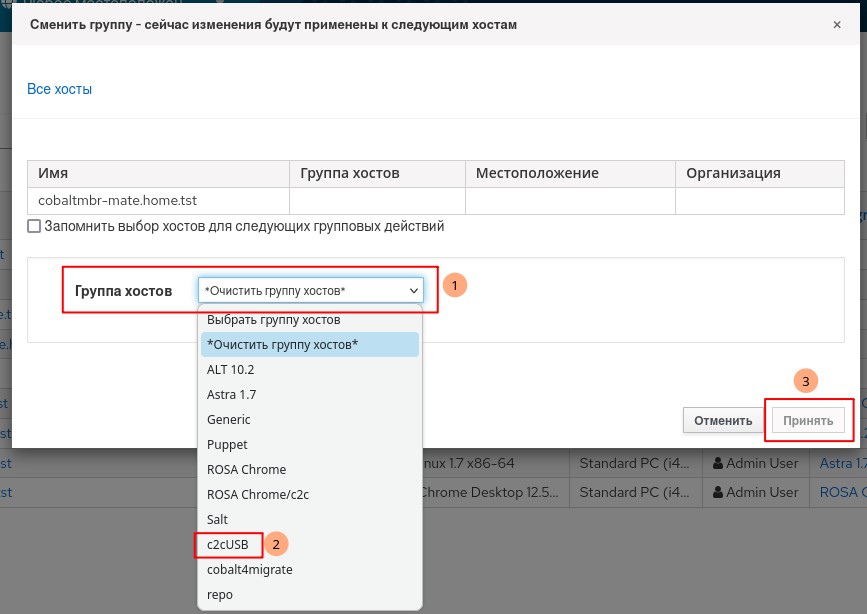Image resolution: width=867 pixels, height=614 pixels.
Task: Toggle 'Запомнить выбор хостов' checkbox
Action: point(34,227)
